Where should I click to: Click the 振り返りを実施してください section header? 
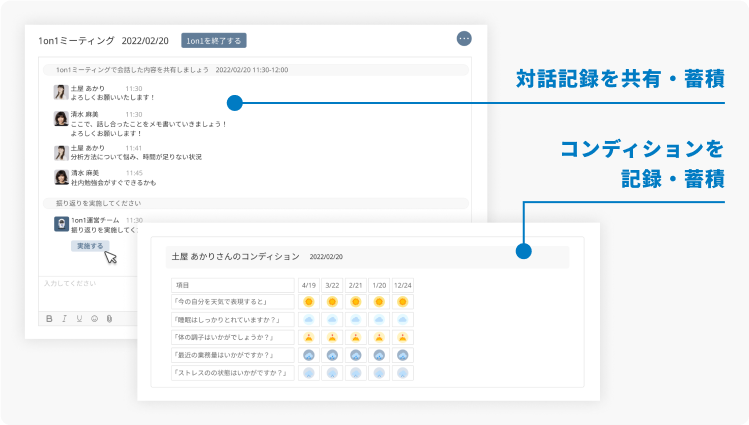coord(100,203)
